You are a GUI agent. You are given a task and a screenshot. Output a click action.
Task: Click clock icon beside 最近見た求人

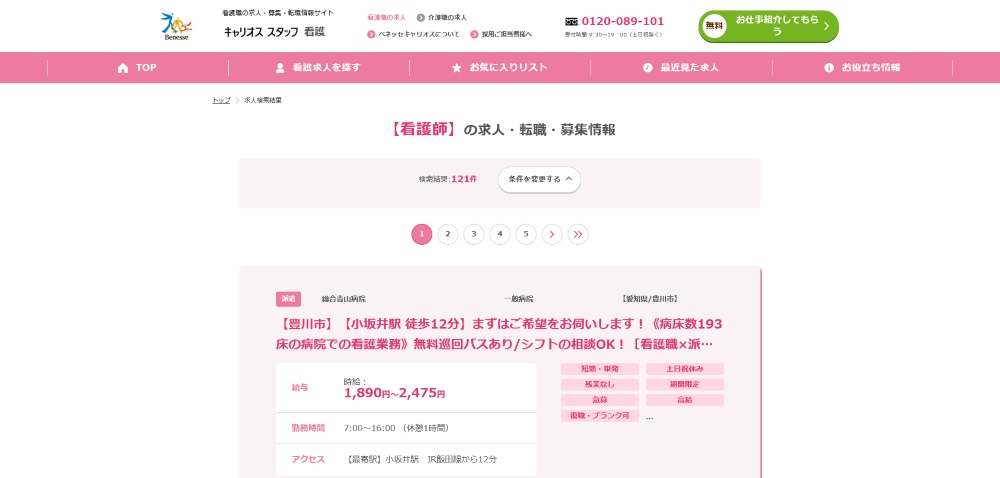click(x=648, y=68)
